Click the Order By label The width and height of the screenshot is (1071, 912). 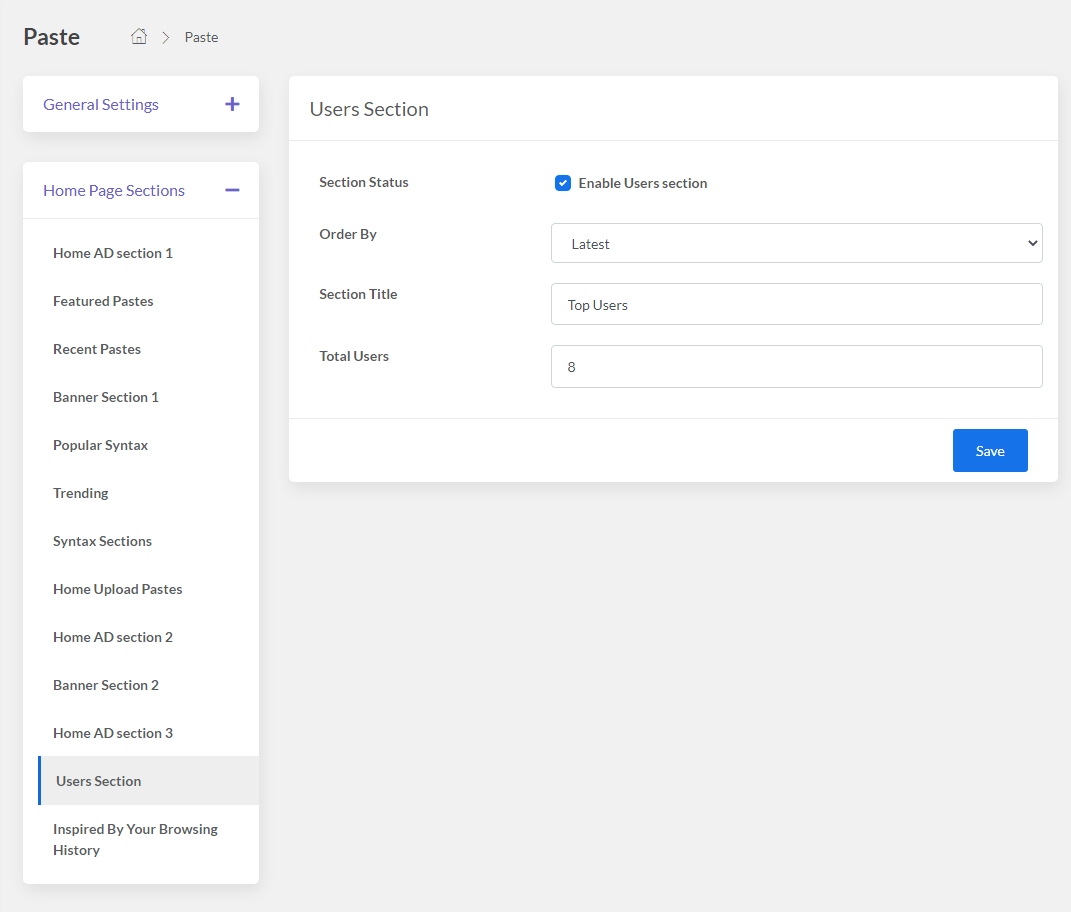[x=348, y=234]
